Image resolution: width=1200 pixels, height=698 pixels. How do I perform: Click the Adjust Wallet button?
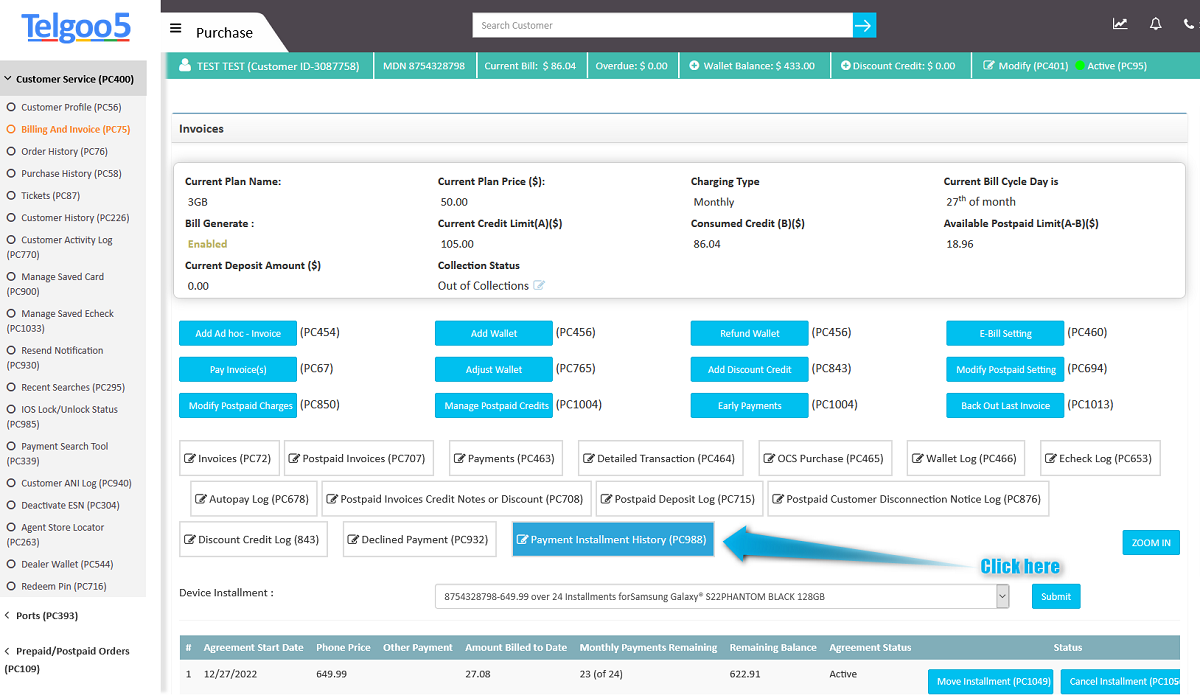[494, 369]
